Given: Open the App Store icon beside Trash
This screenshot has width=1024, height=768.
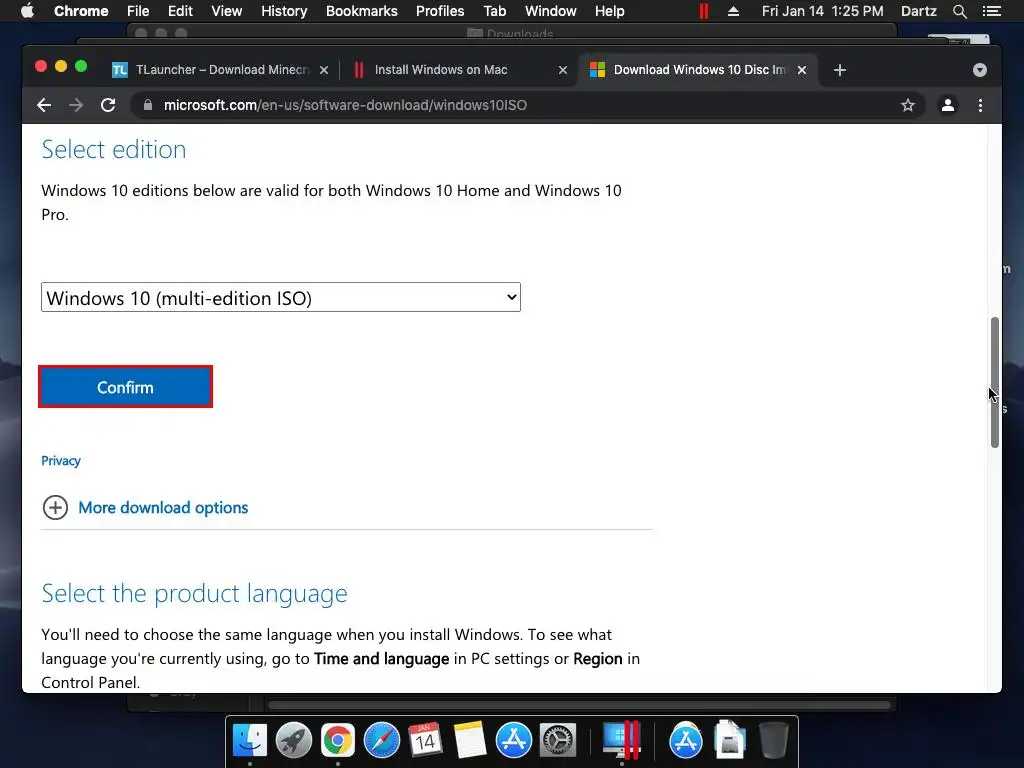Looking at the screenshot, I should pos(685,740).
